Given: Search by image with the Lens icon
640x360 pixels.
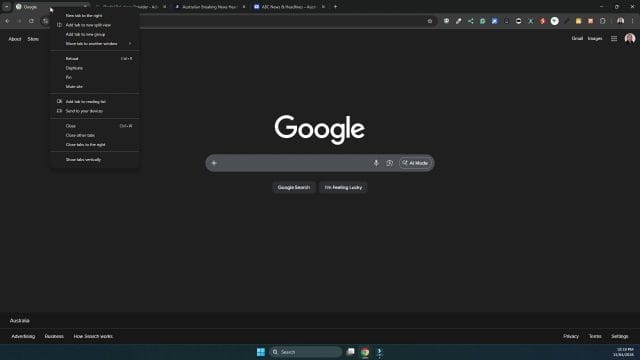Looking at the screenshot, I should tap(389, 163).
